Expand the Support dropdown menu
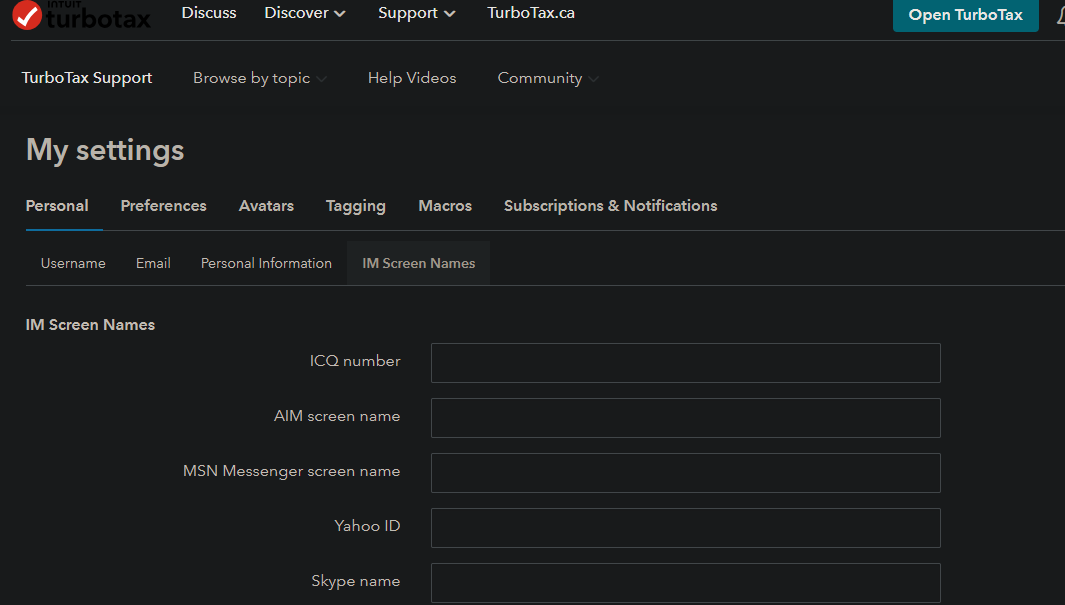This screenshot has height=605, width=1065. (416, 13)
